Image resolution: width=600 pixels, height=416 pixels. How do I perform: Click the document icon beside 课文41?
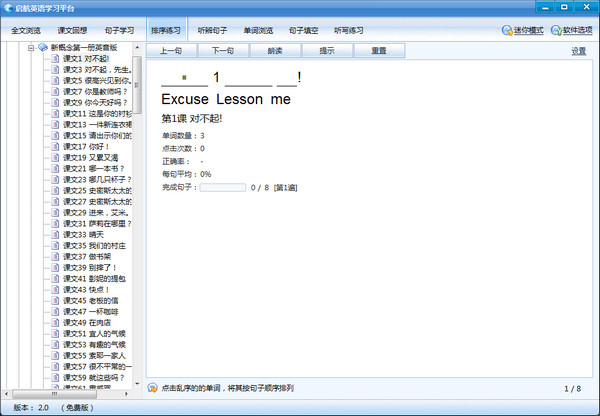55,279
